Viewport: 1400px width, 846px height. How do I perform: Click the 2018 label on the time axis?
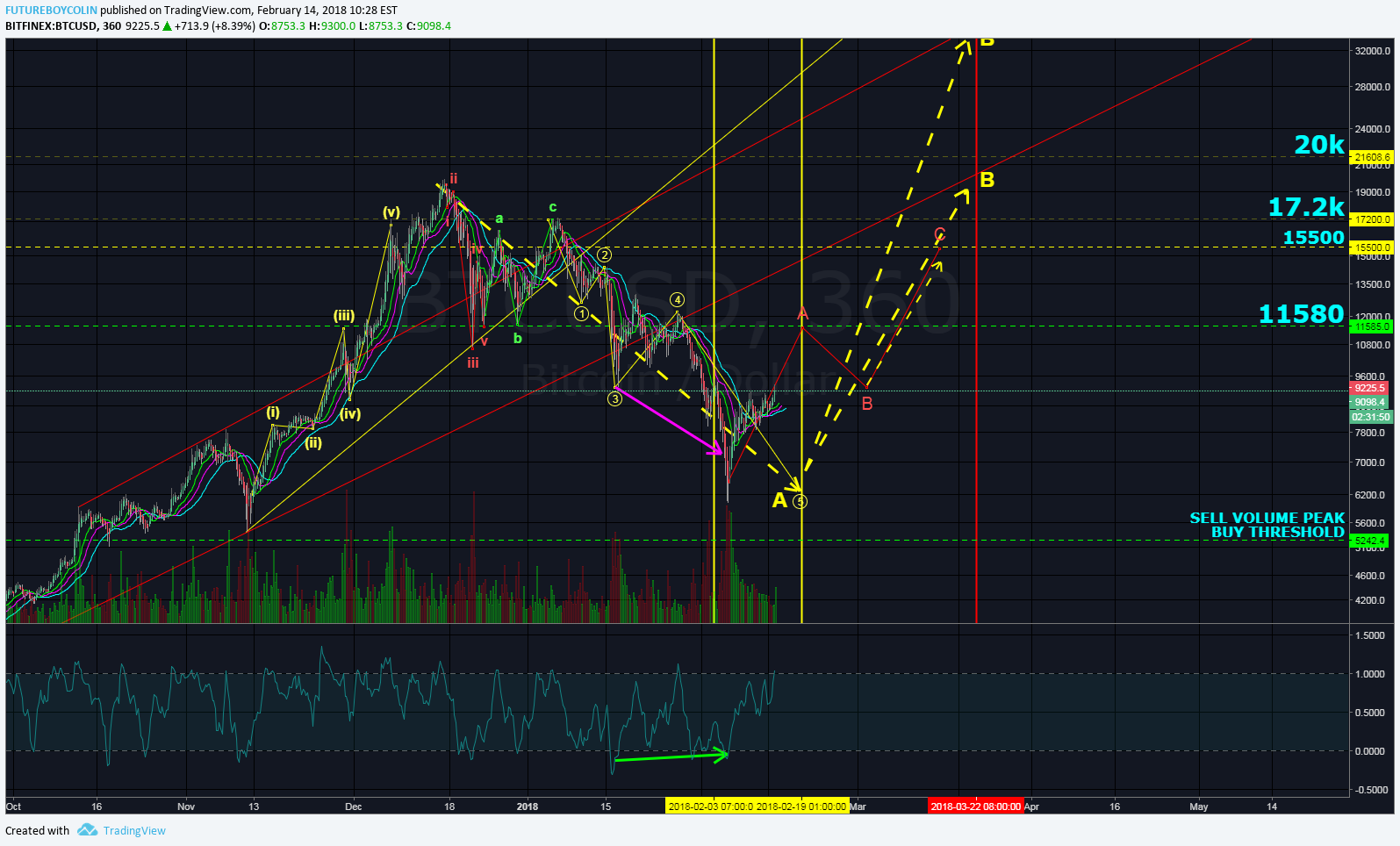click(x=528, y=807)
